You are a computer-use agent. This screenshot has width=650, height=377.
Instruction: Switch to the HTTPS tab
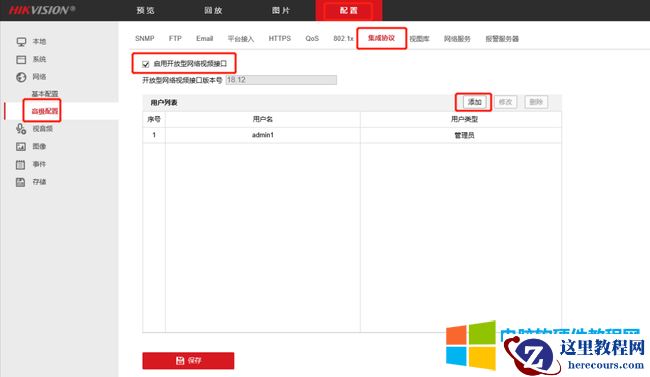point(280,39)
